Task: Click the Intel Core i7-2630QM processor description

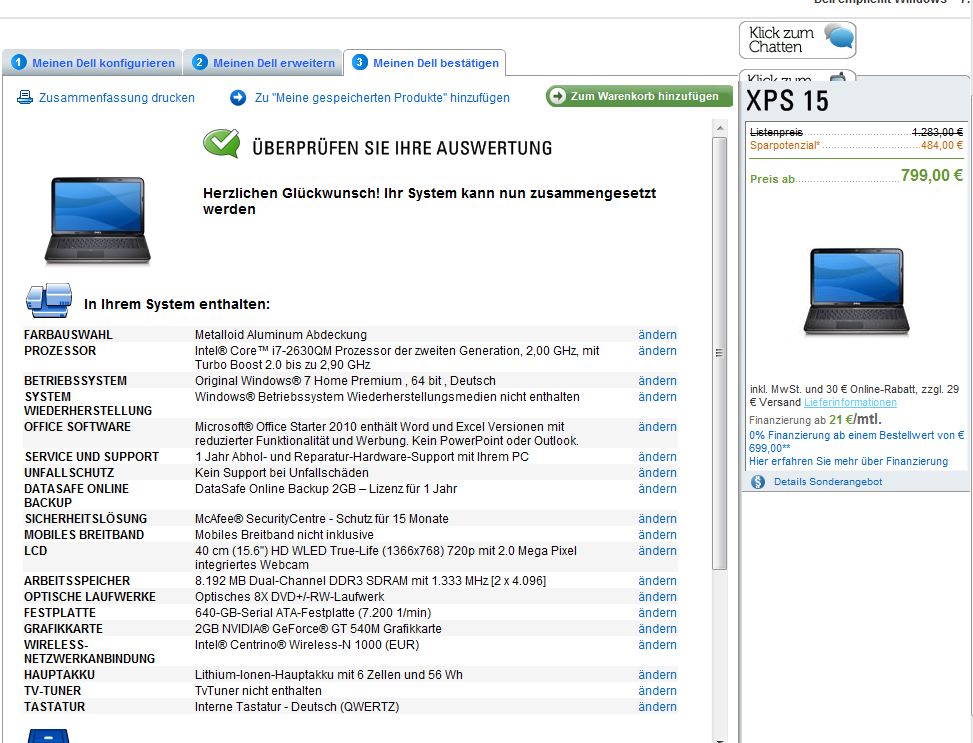Action: [x=397, y=358]
